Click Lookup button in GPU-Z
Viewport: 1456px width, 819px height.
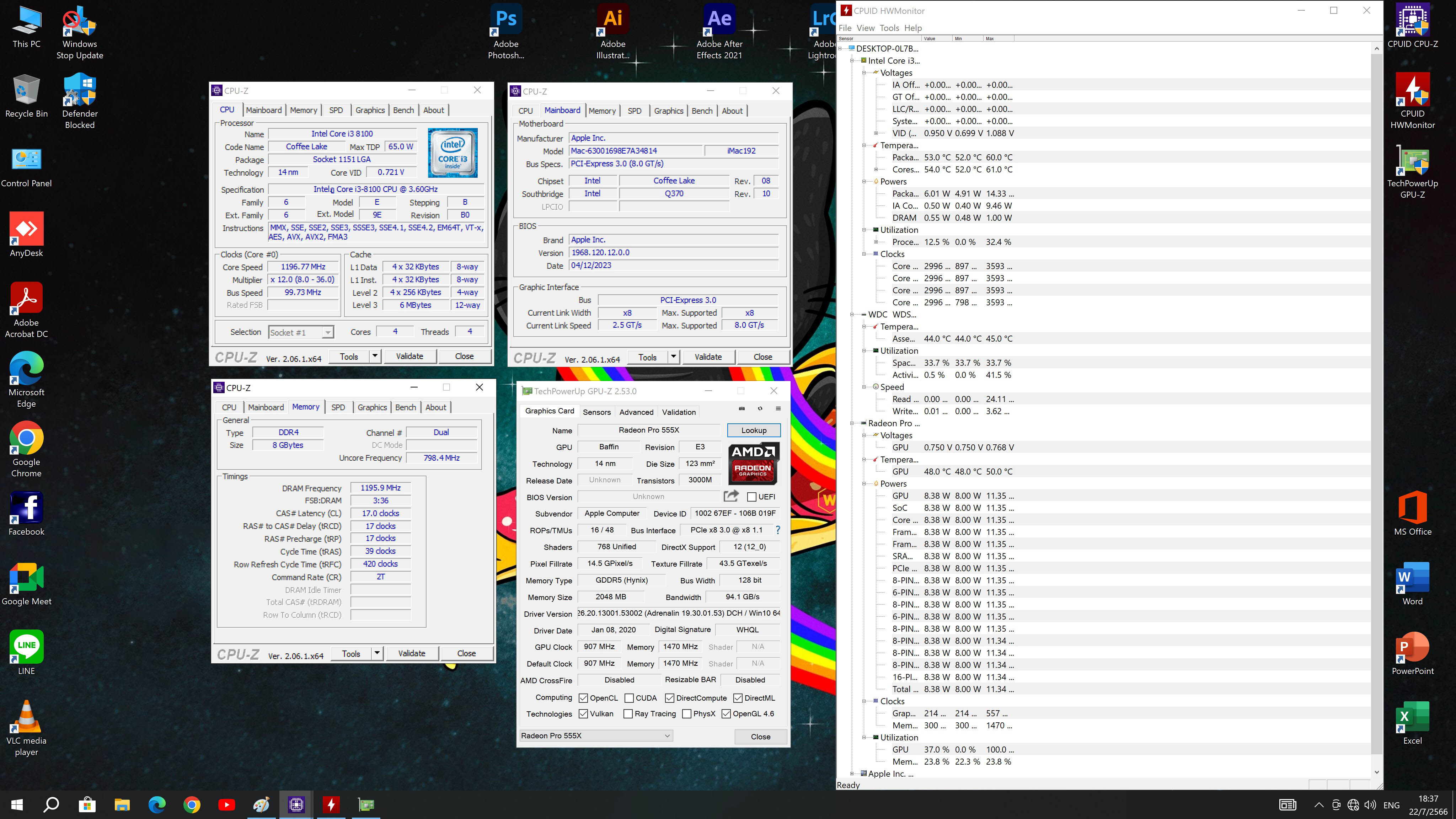pos(754,430)
